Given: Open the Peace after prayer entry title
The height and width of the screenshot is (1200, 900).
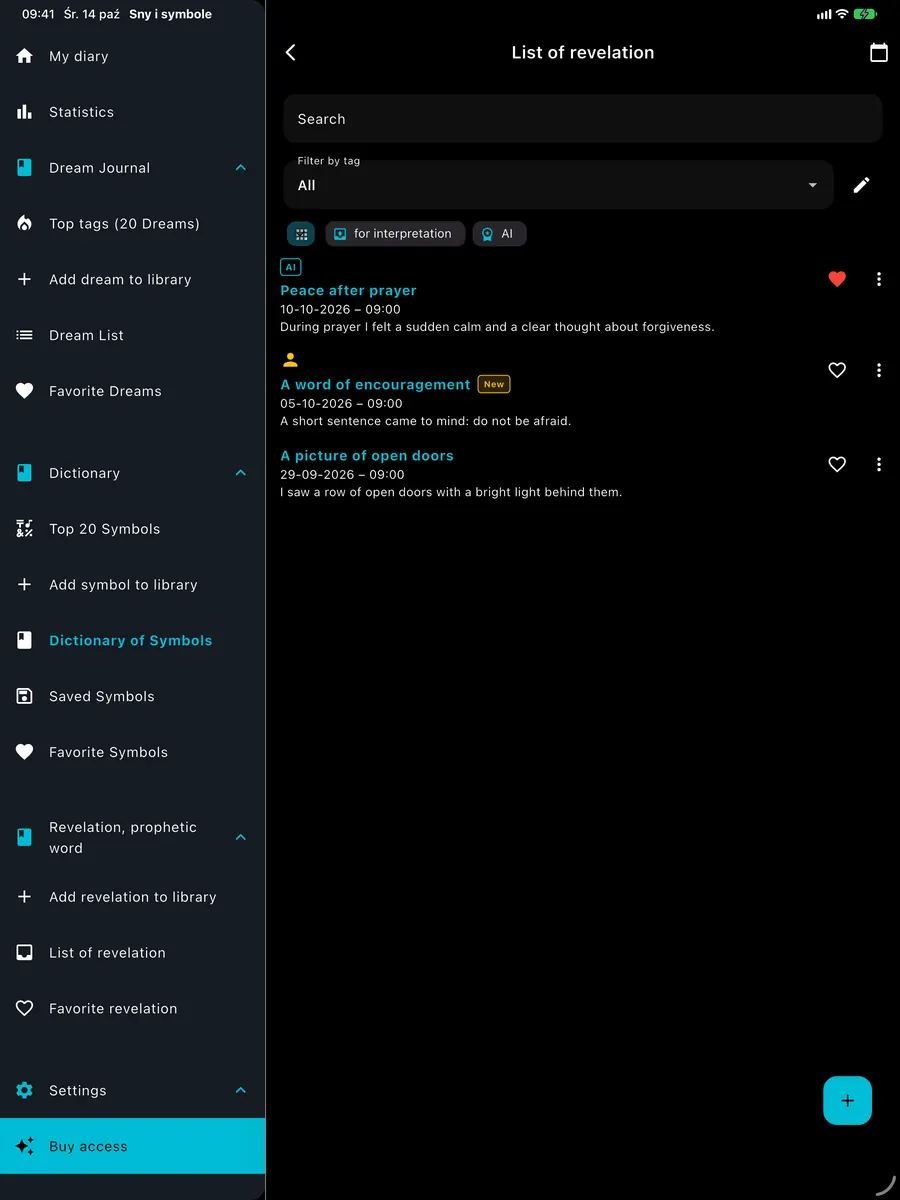Looking at the screenshot, I should [348, 290].
